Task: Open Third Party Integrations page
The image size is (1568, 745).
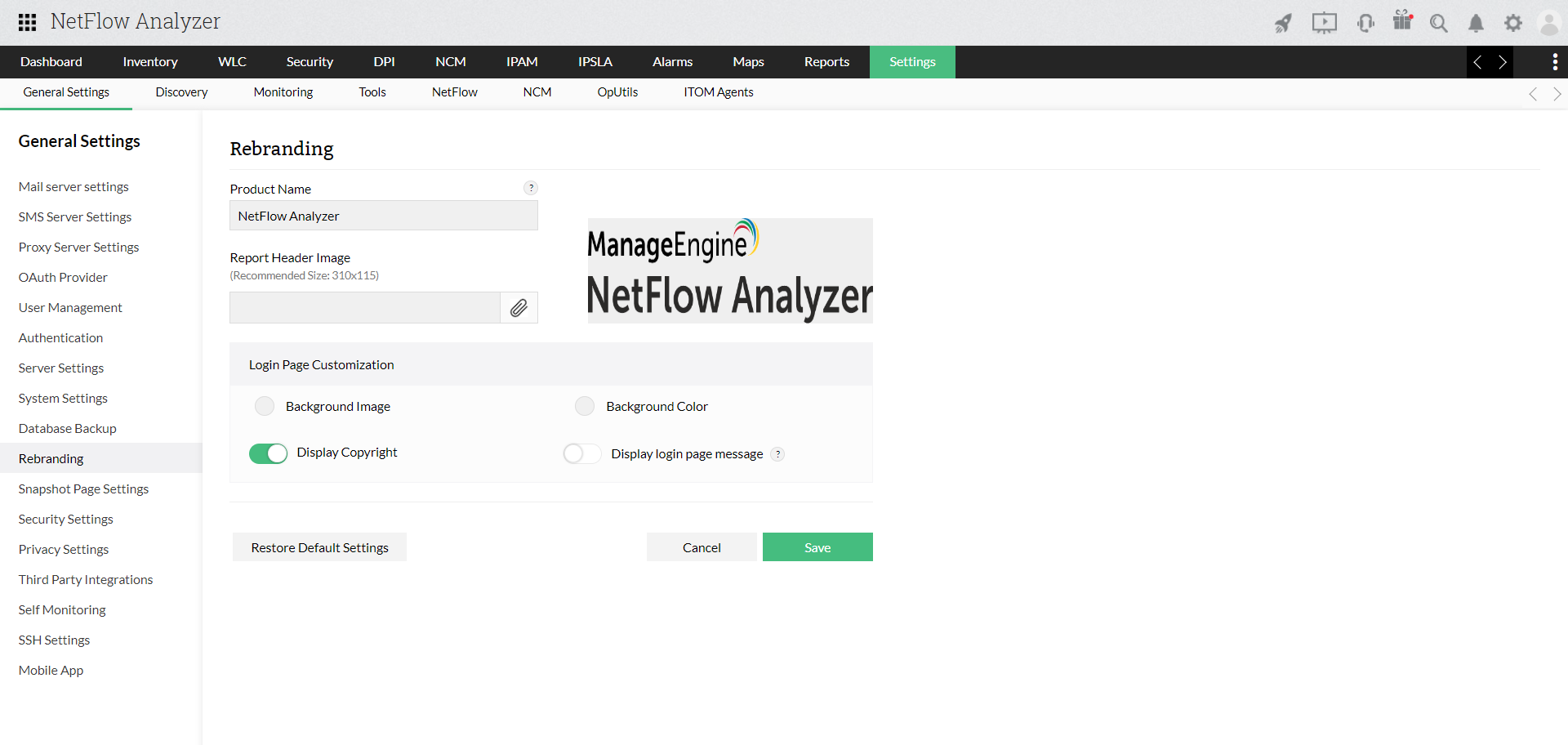Action: point(86,580)
